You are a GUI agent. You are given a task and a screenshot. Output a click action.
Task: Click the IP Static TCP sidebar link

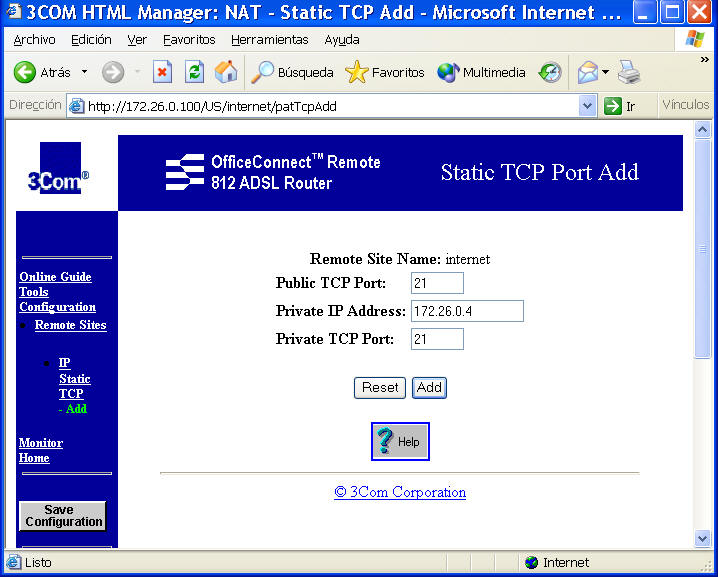coord(74,378)
